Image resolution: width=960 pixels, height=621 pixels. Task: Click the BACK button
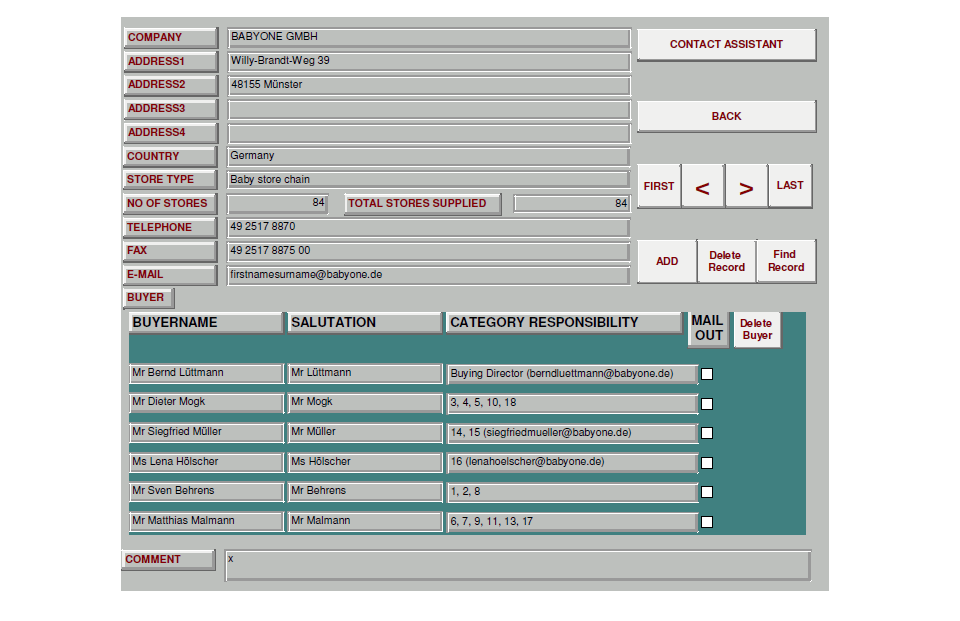tap(726, 116)
